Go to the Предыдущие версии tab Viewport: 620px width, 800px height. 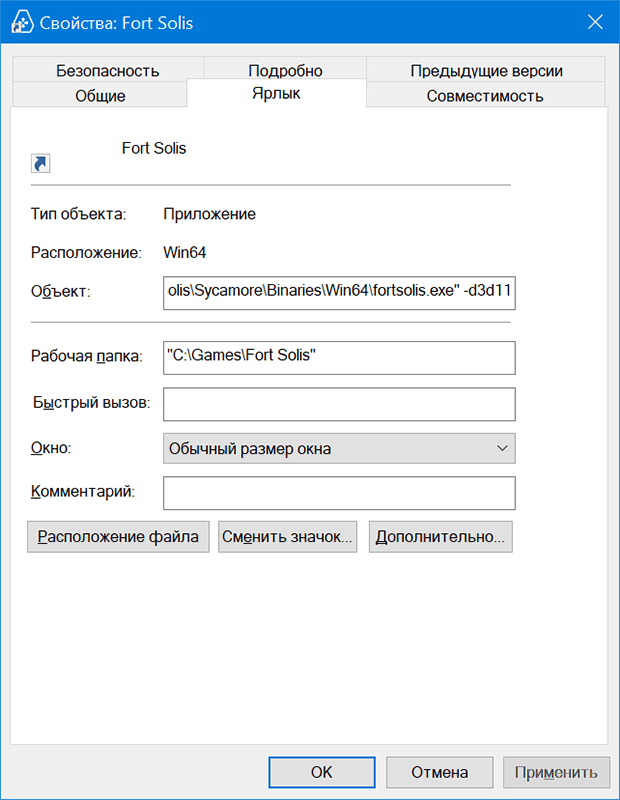tap(486, 70)
